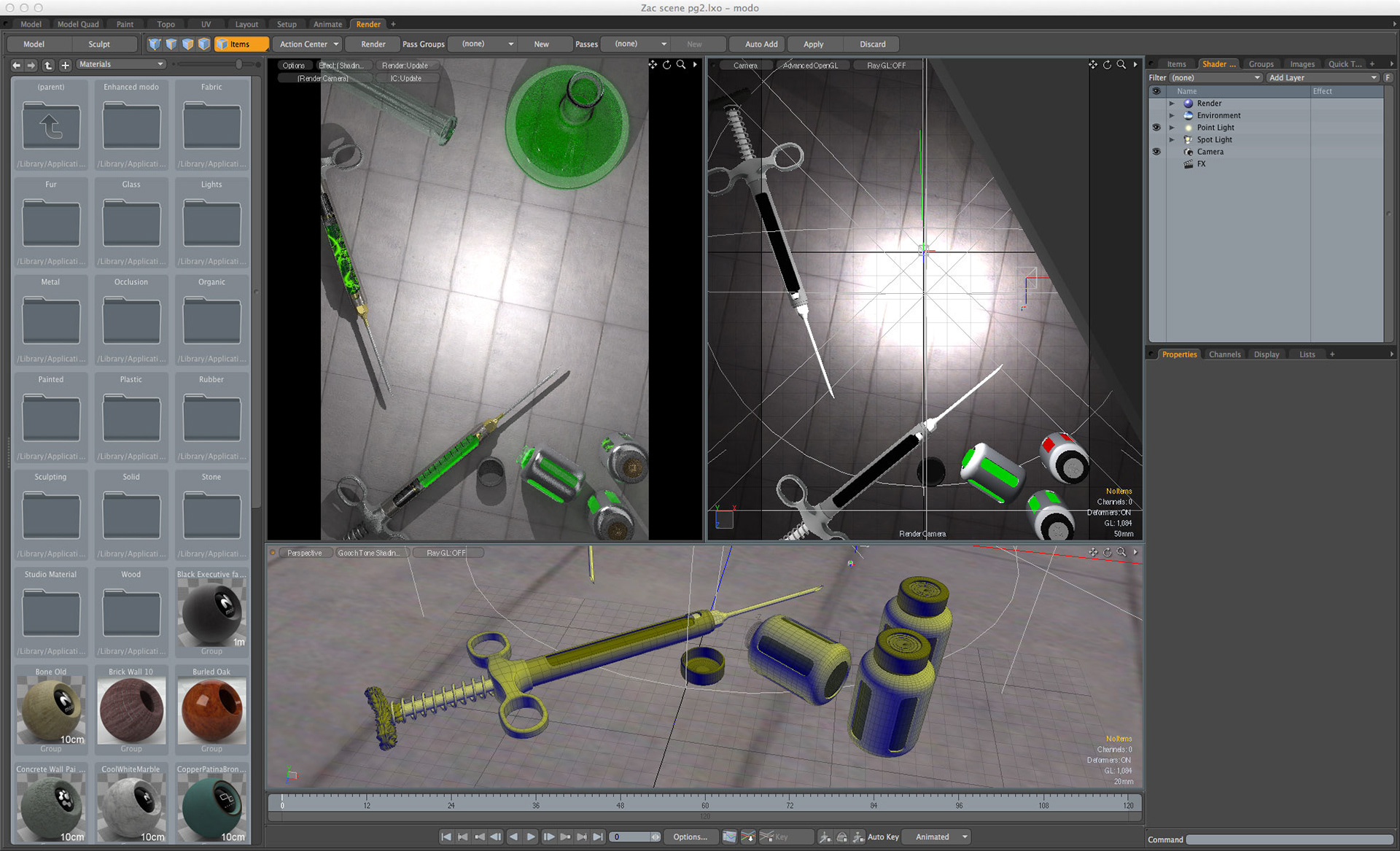Screen dimensions: 1400x851
Task: Open the Glass presets folder
Action: point(131,223)
